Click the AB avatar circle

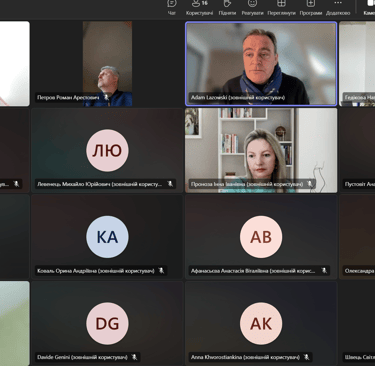pyautogui.click(x=261, y=237)
